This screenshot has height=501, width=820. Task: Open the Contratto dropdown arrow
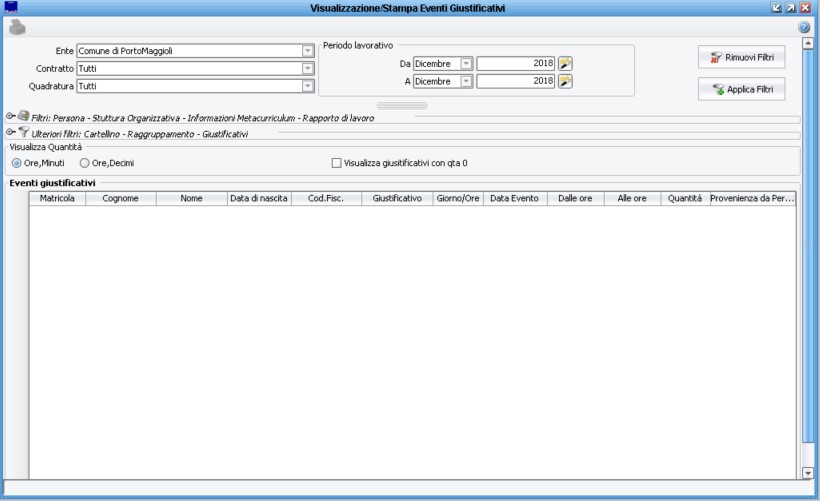(308, 69)
